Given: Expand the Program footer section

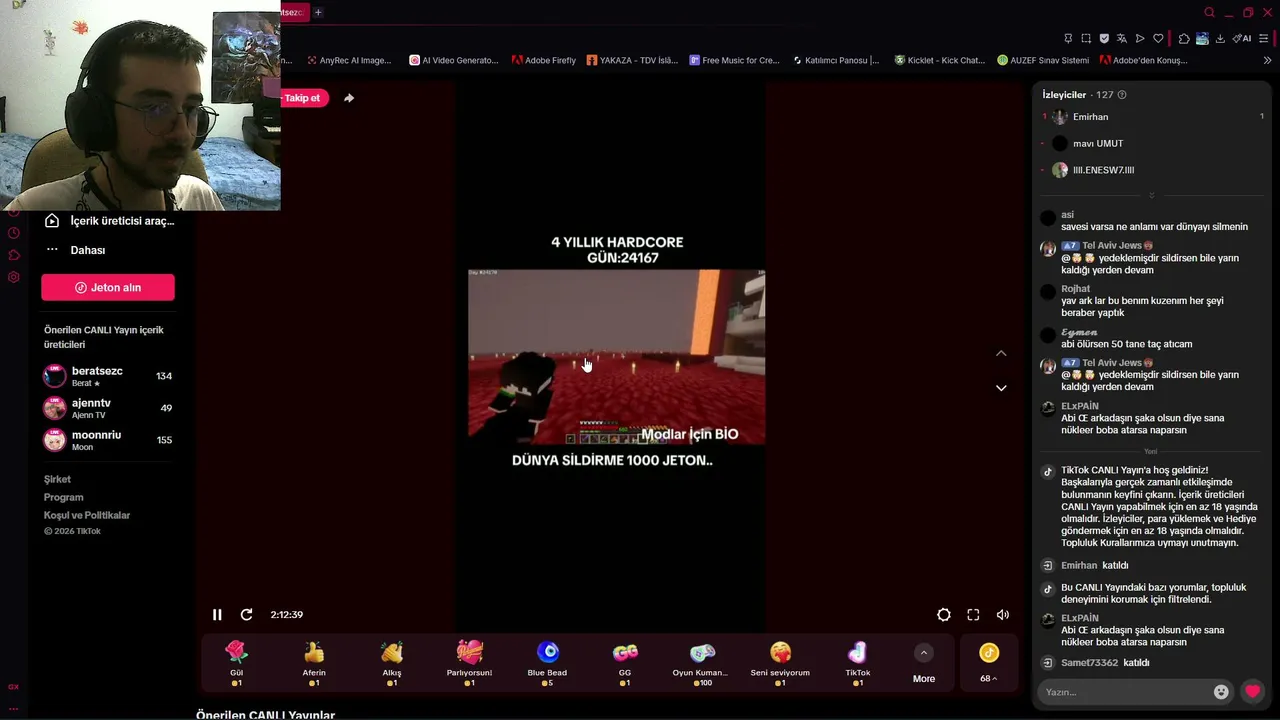Looking at the screenshot, I should pos(64,498).
